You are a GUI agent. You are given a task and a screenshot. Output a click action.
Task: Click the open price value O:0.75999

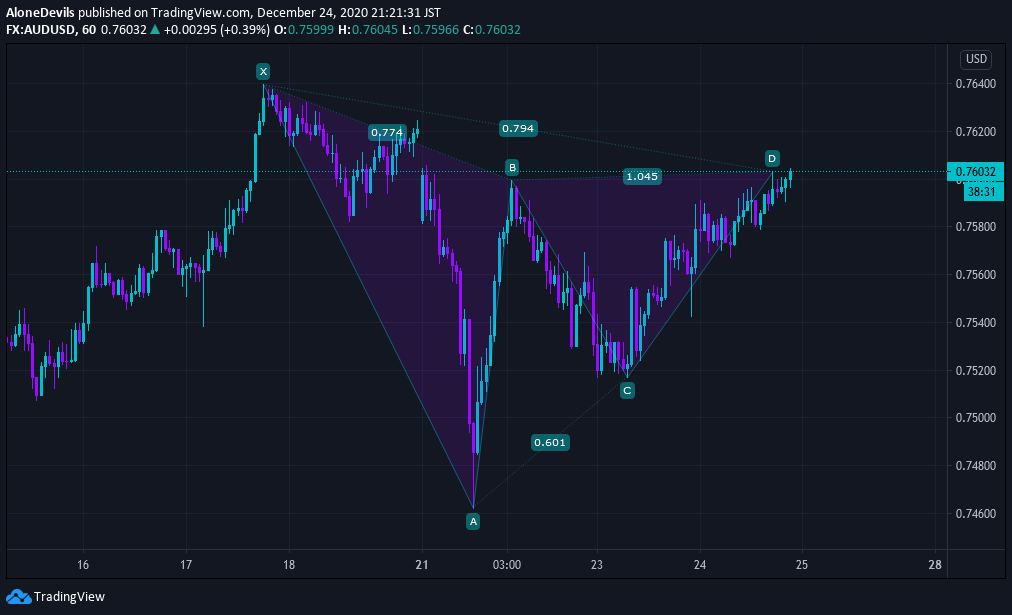coord(304,30)
